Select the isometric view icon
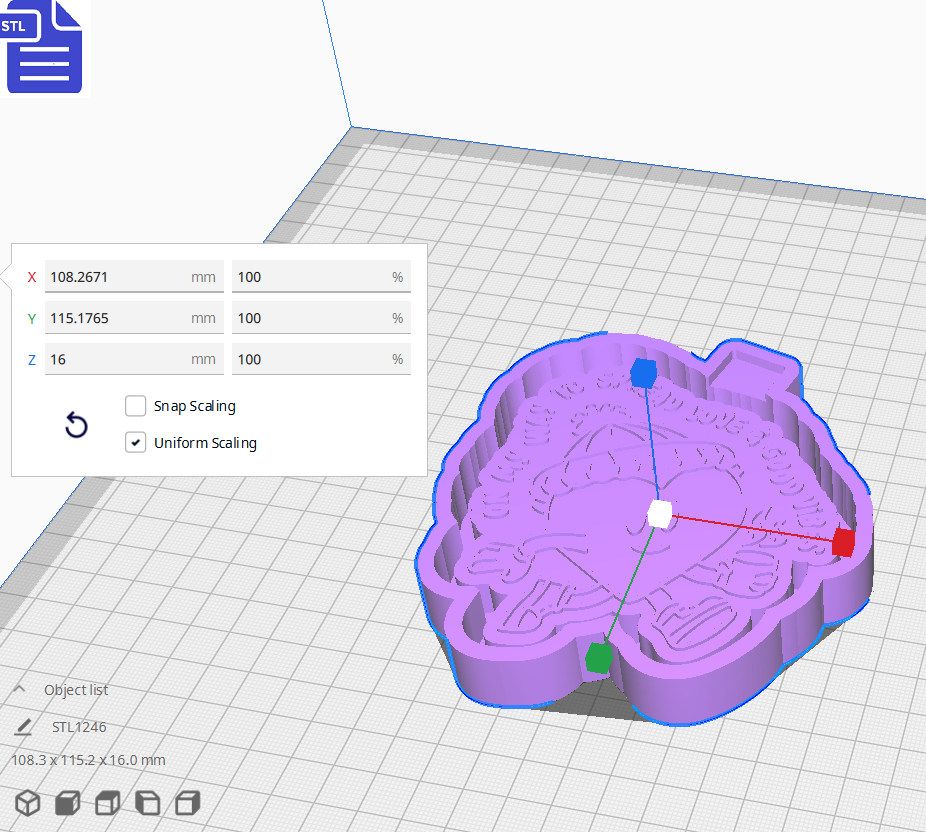 point(27,803)
